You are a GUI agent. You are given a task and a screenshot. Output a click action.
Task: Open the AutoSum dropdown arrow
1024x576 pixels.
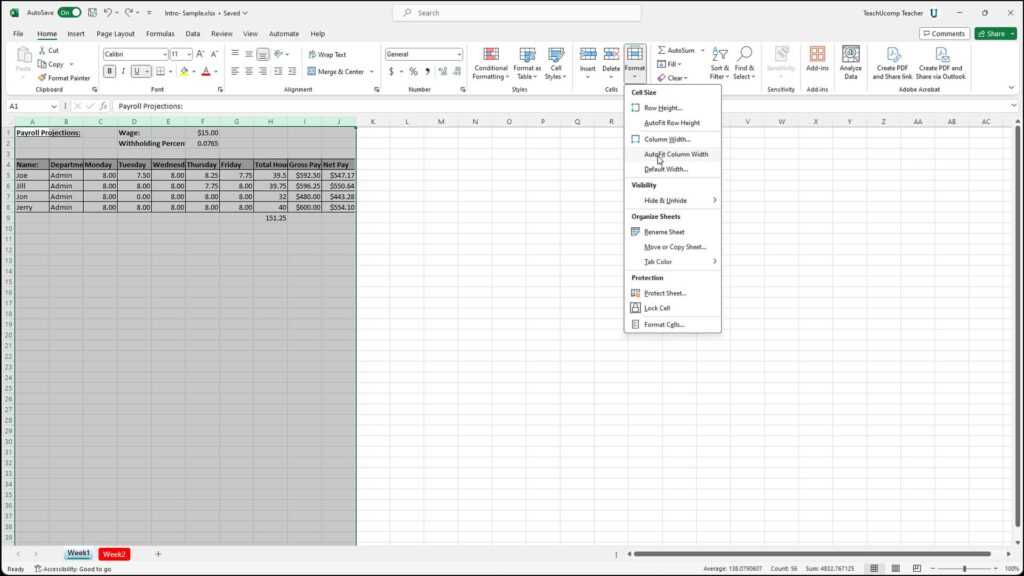click(703, 50)
